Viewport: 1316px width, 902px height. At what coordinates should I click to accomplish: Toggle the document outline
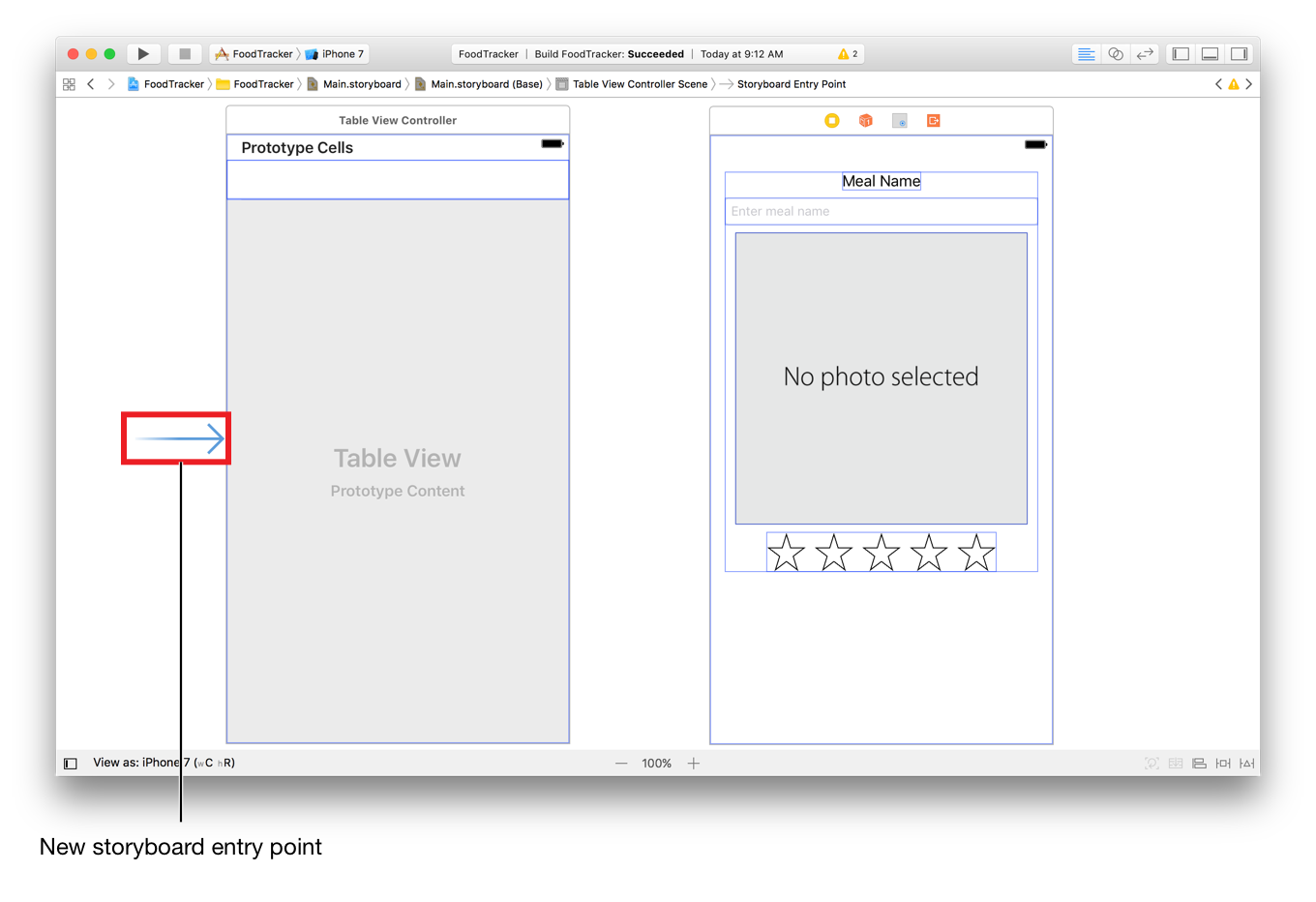point(71,764)
